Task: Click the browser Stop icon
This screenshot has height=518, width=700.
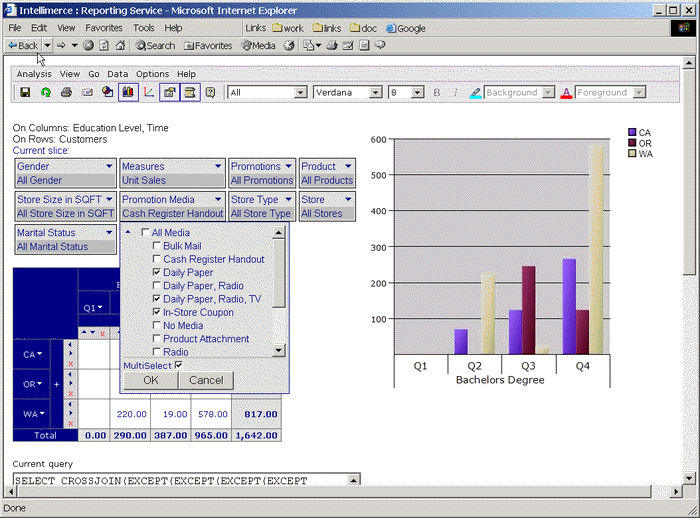Action: click(x=88, y=45)
